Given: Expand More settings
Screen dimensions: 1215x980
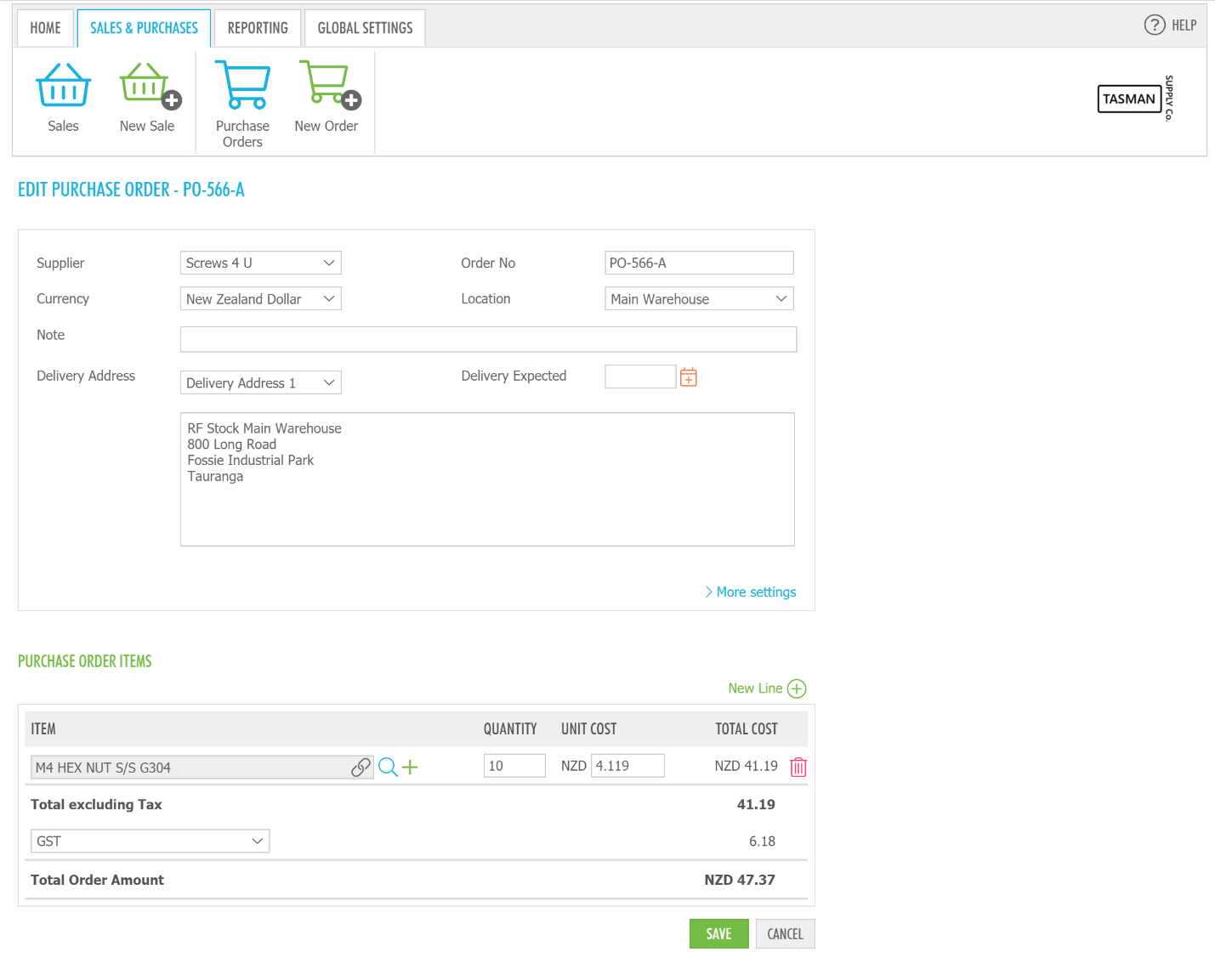Looking at the screenshot, I should click(754, 592).
